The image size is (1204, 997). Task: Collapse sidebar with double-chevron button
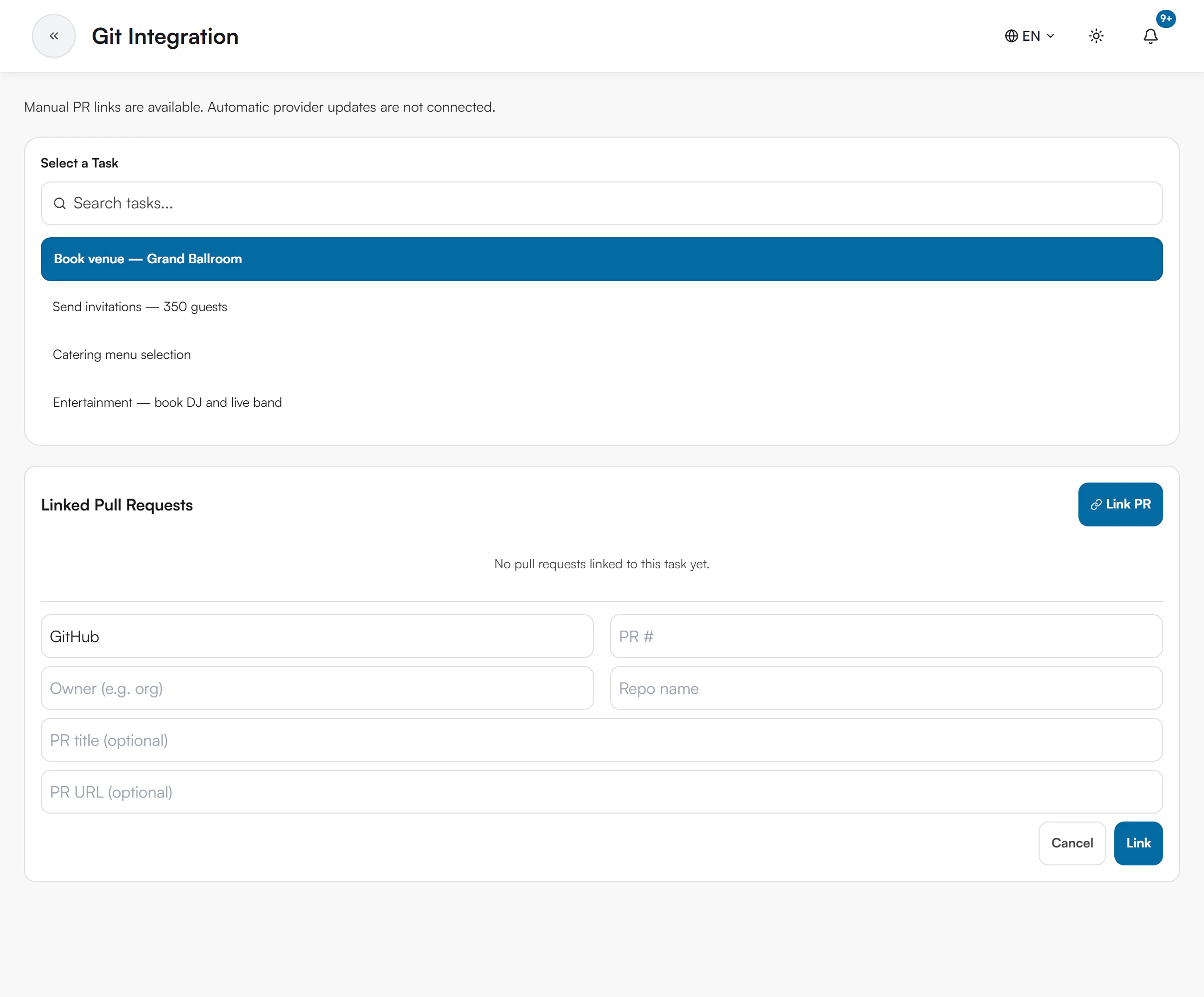tap(53, 36)
